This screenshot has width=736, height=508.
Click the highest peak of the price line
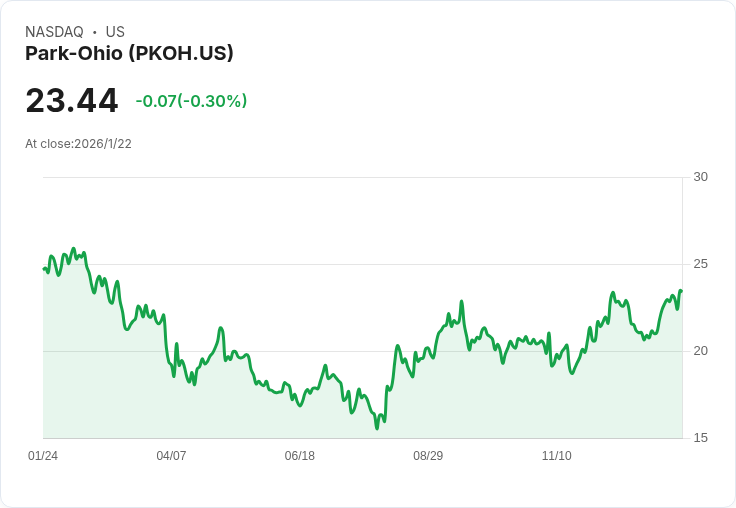(73, 249)
